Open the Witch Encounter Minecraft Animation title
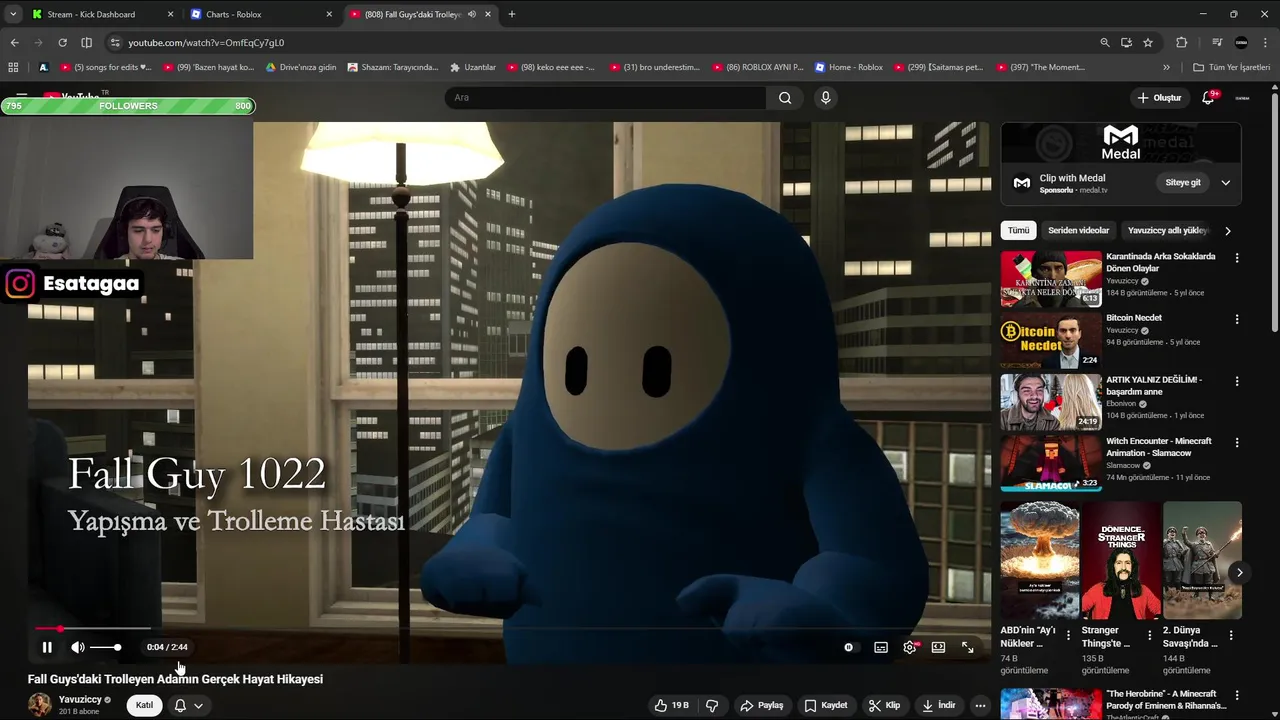 coord(1159,447)
